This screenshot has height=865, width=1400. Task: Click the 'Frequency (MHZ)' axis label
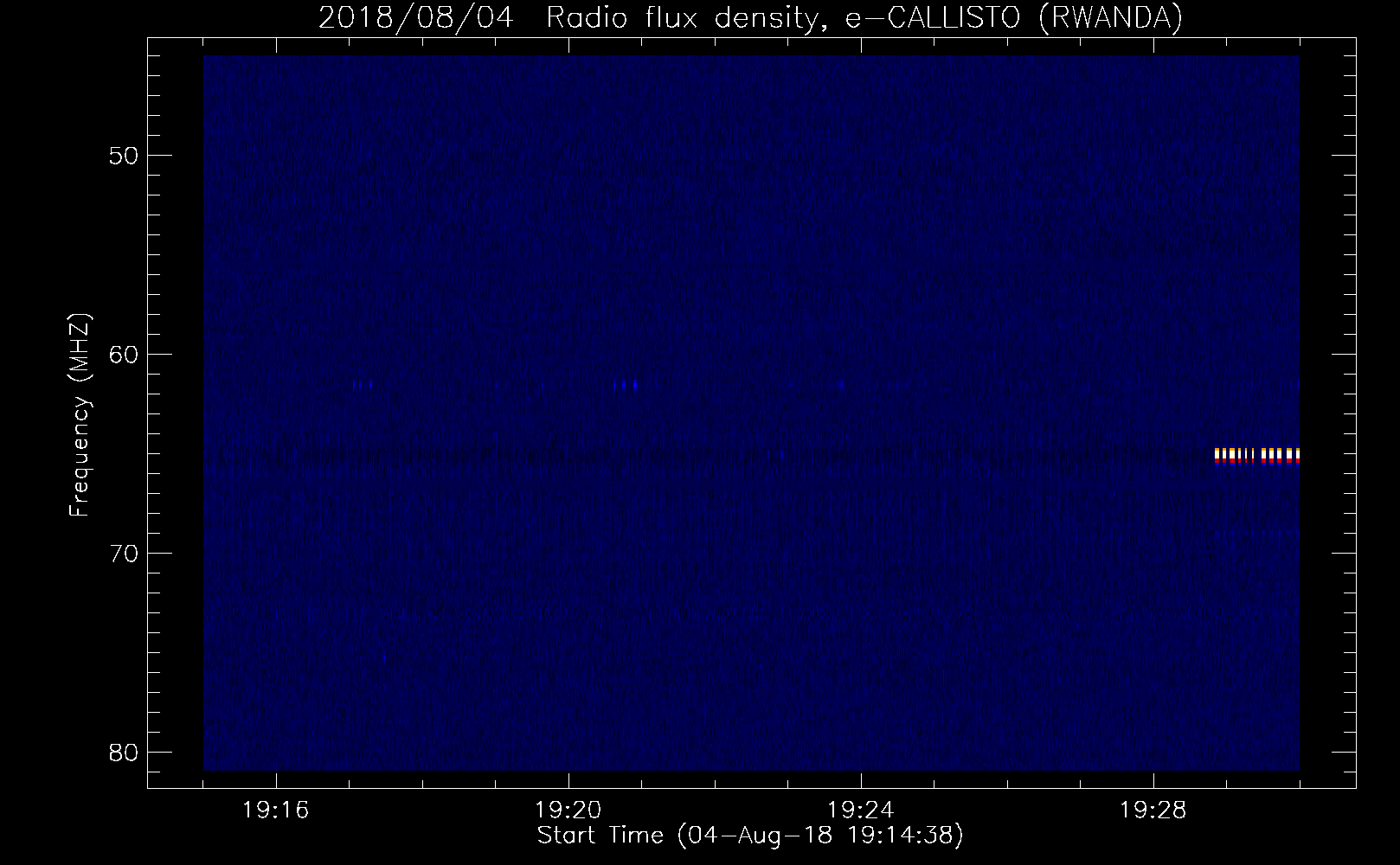pyautogui.click(x=80, y=415)
